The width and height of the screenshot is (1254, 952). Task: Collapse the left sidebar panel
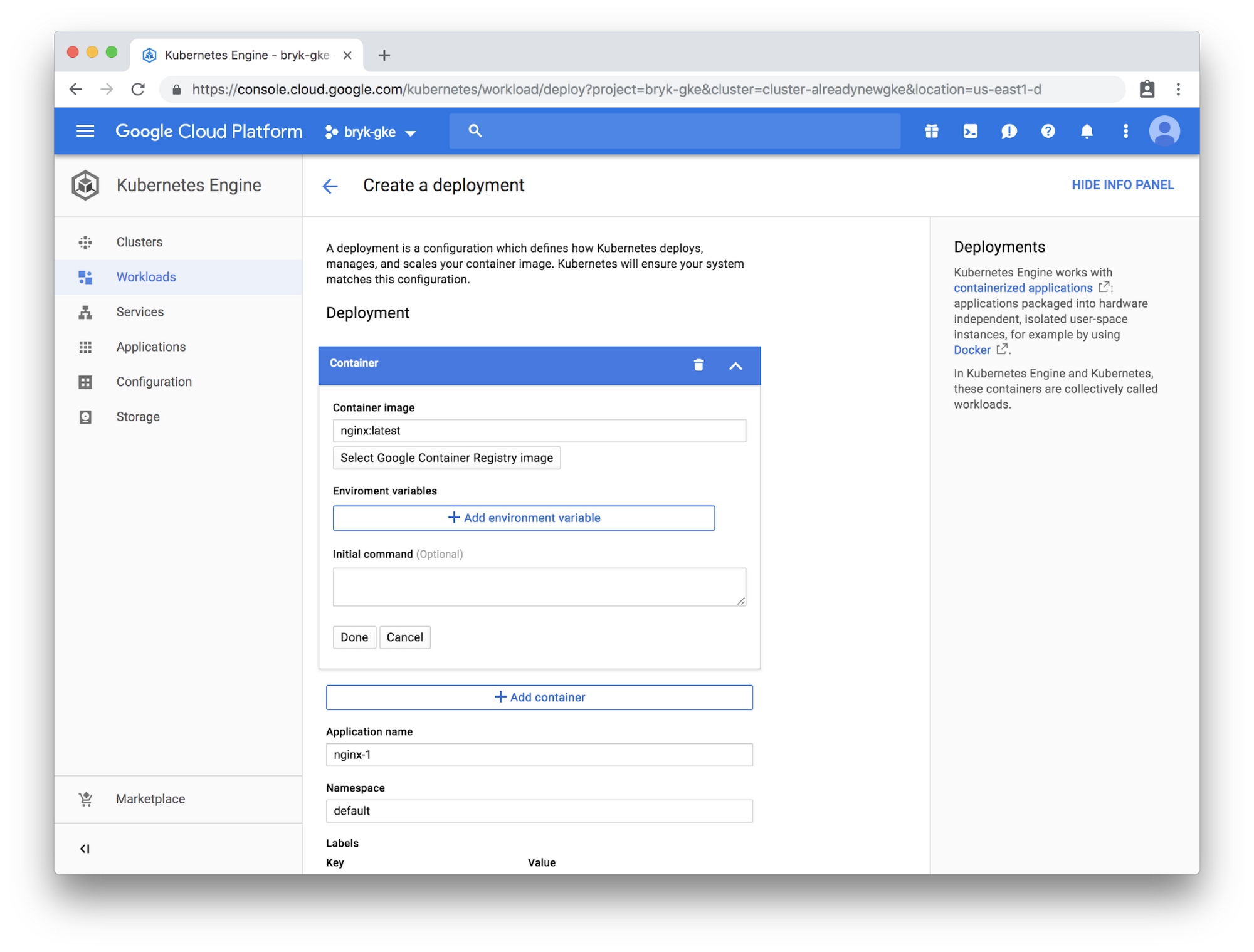coord(85,849)
